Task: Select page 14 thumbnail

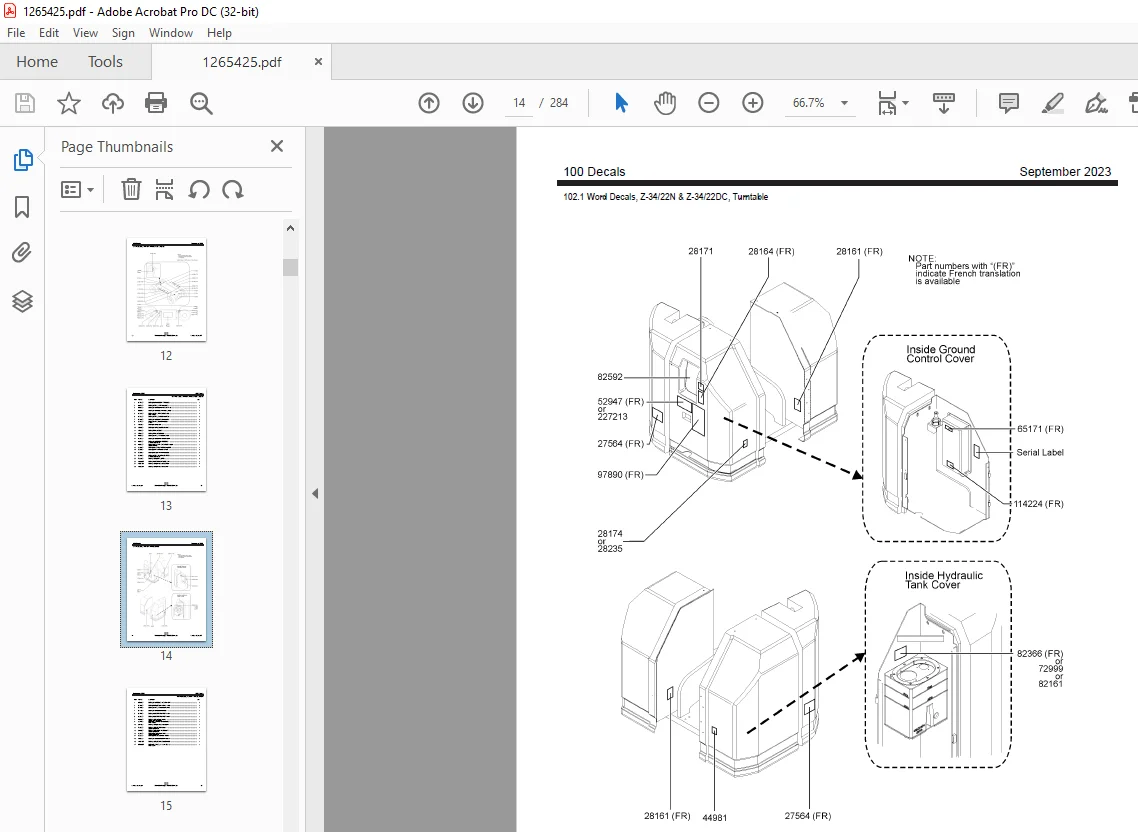Action: (x=166, y=590)
